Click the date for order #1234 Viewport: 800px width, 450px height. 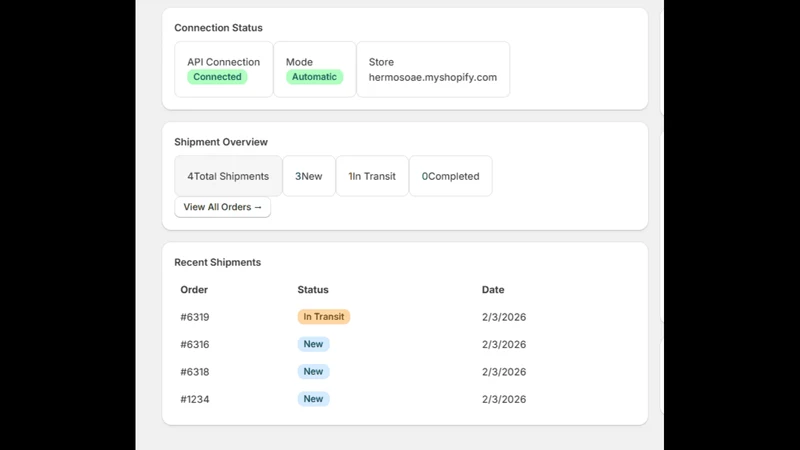tap(504, 399)
